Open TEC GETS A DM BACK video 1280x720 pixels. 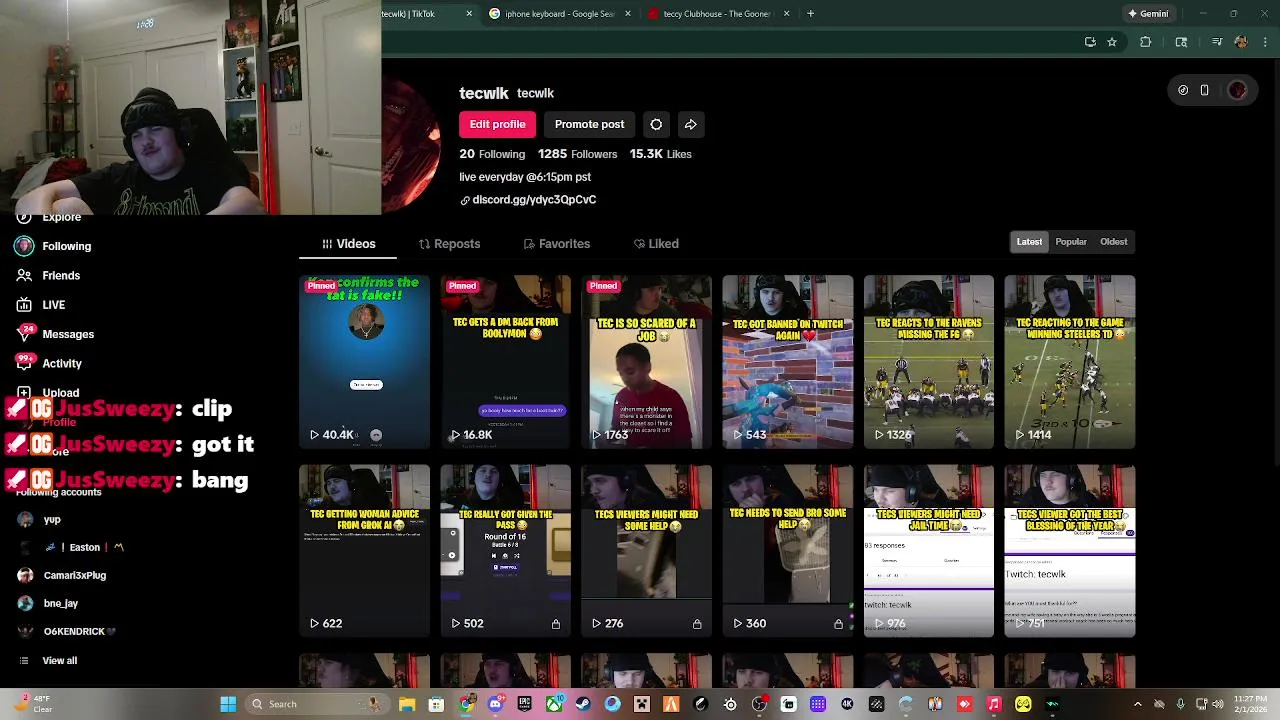pos(505,362)
